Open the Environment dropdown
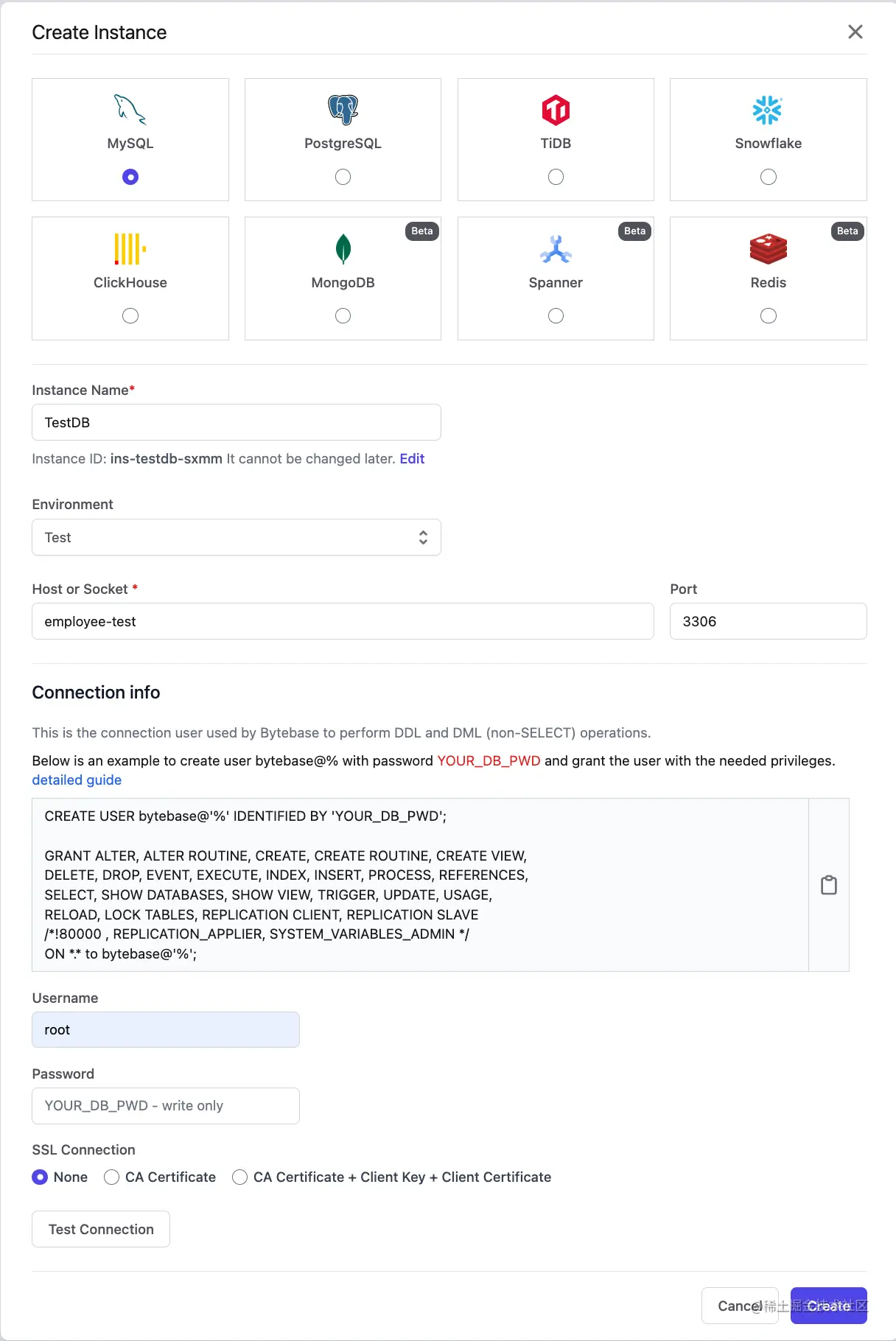 [236, 537]
